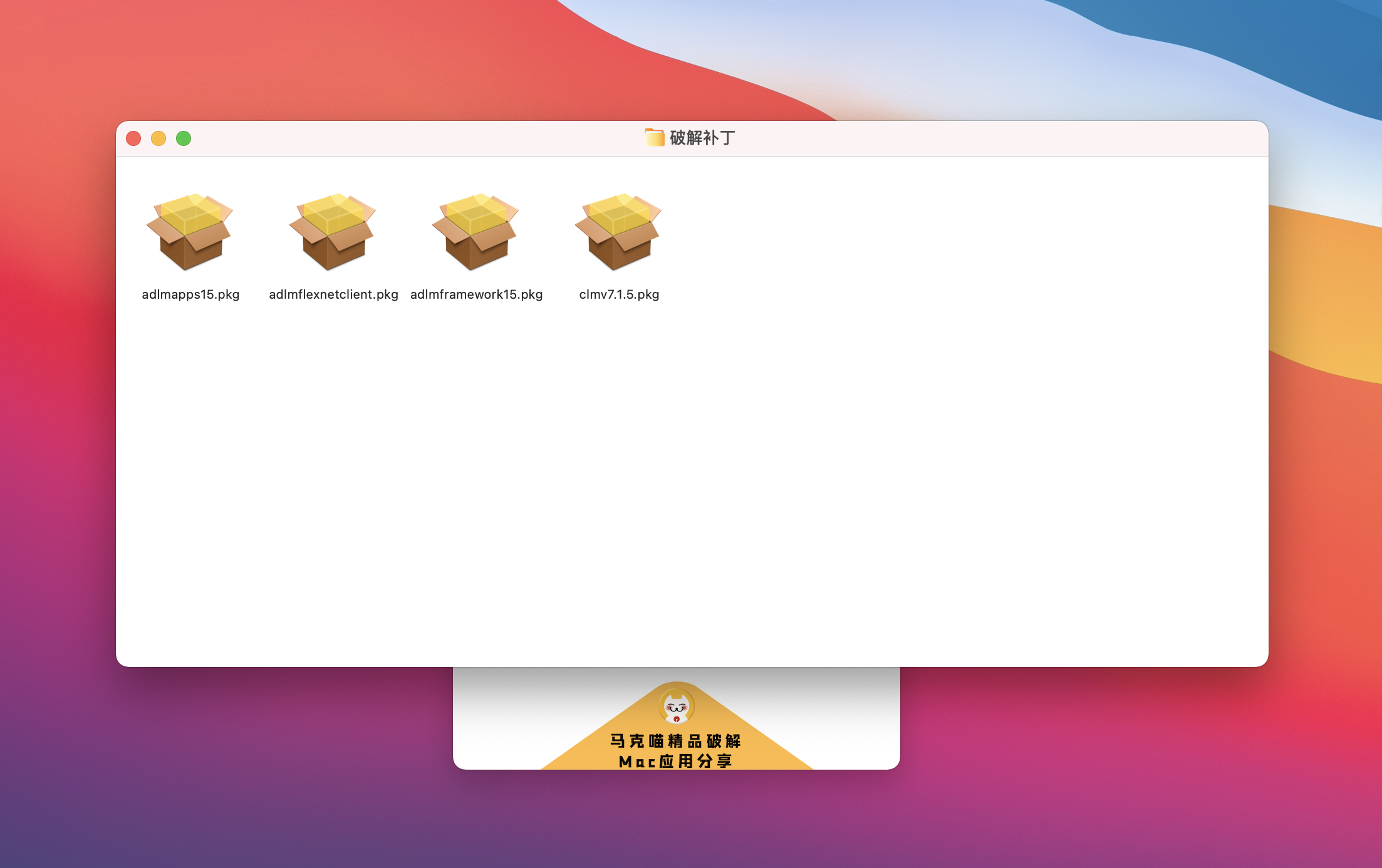Click the adlmapps15.pkg file name label
The image size is (1382, 868).
point(190,294)
